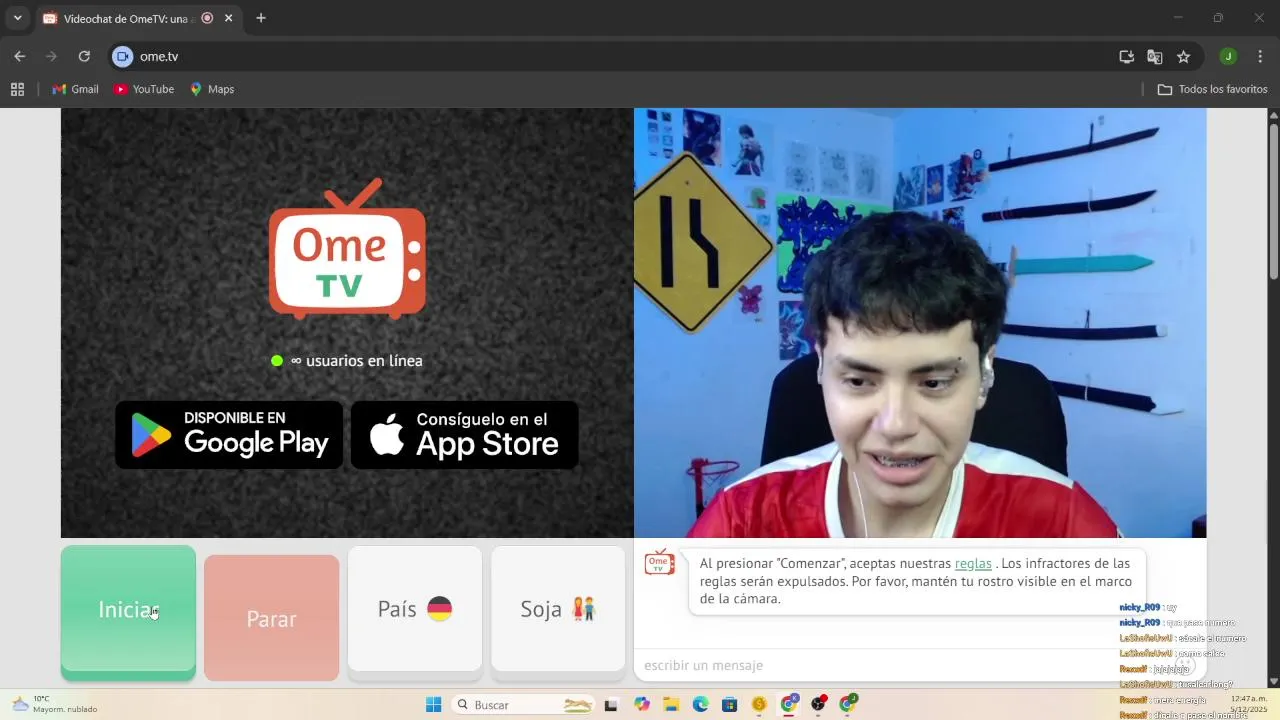
Task: Open the Google Translate page icon
Action: (x=1155, y=56)
